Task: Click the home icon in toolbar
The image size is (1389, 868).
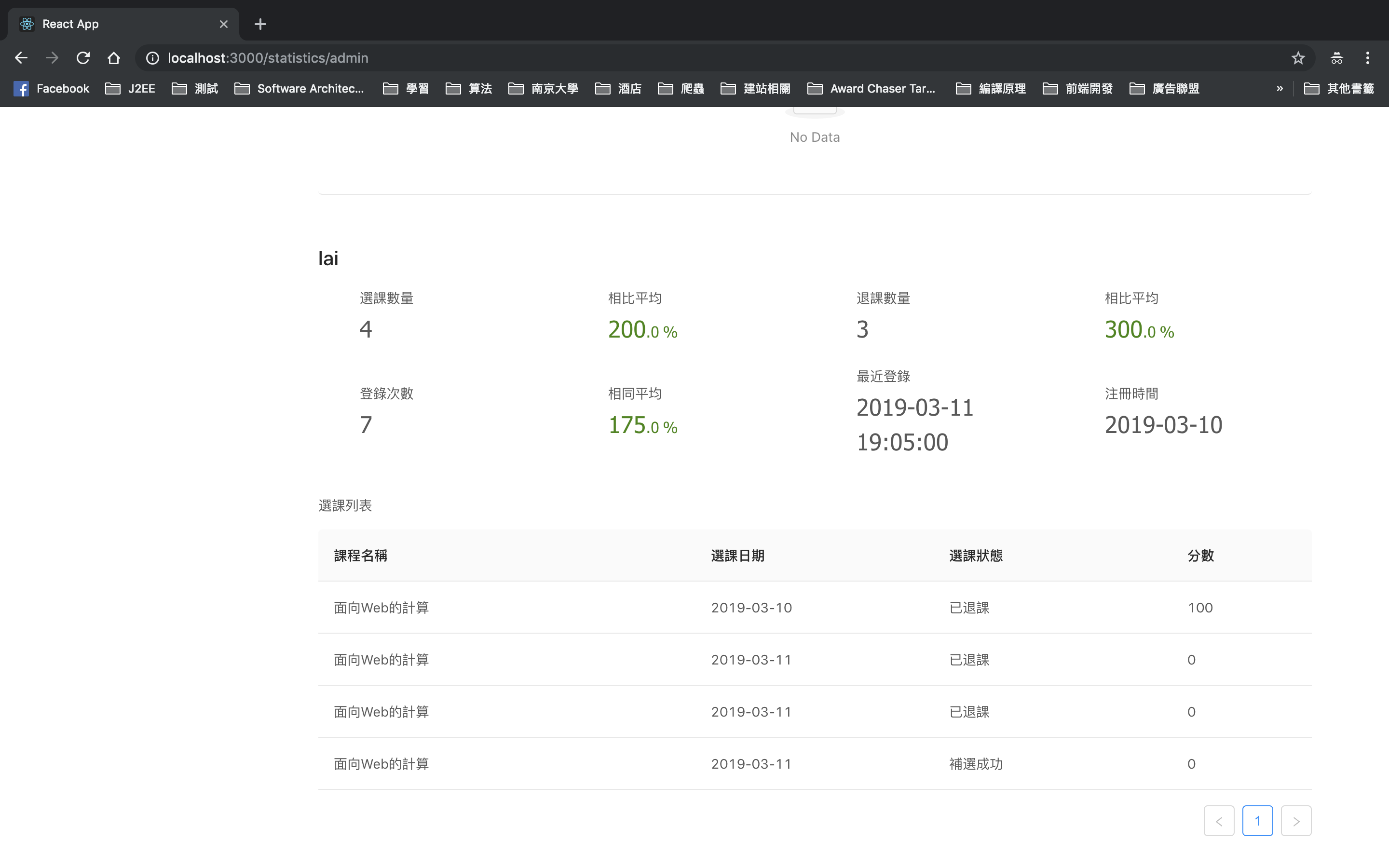Action: tap(114, 58)
